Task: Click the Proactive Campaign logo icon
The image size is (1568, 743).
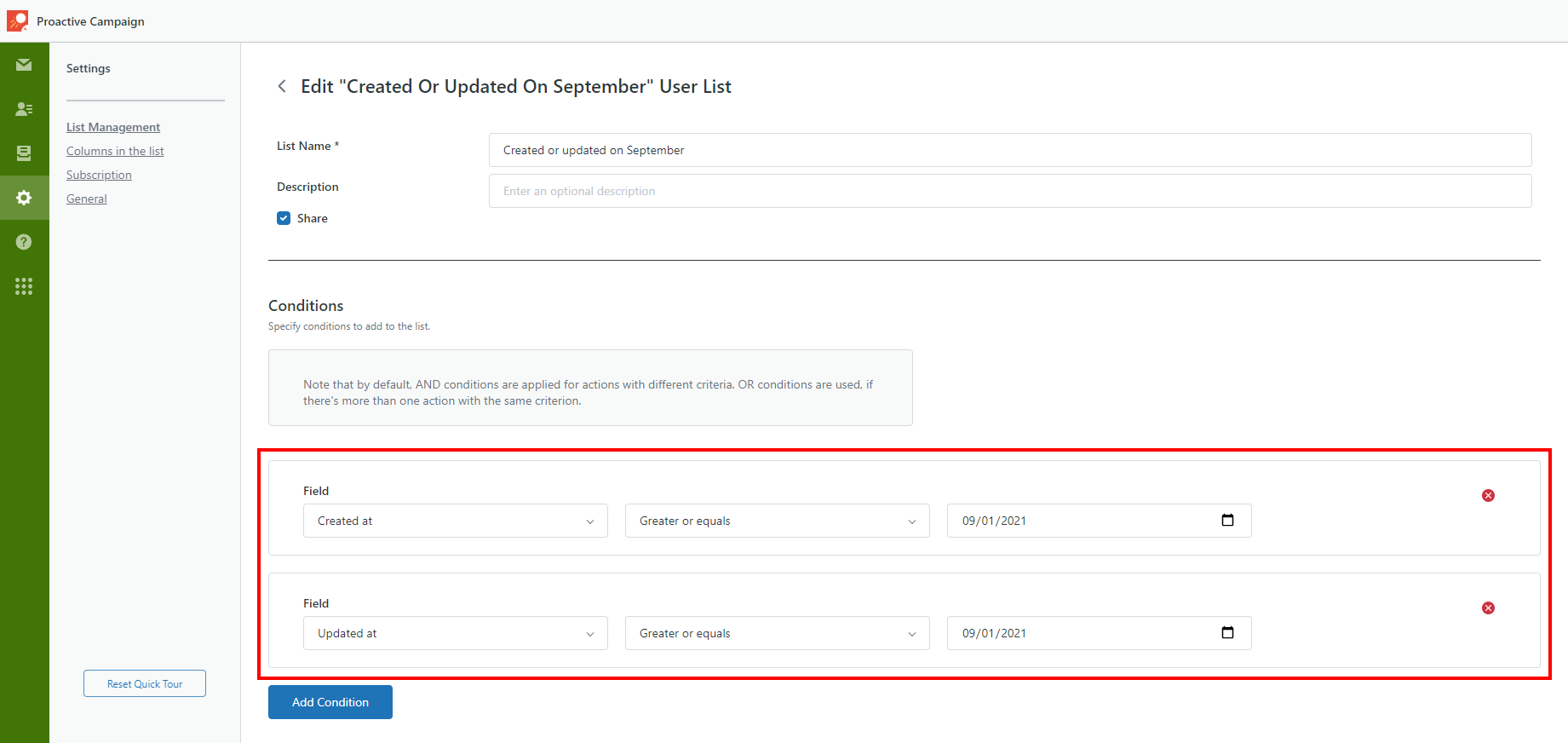Action: click(x=17, y=20)
